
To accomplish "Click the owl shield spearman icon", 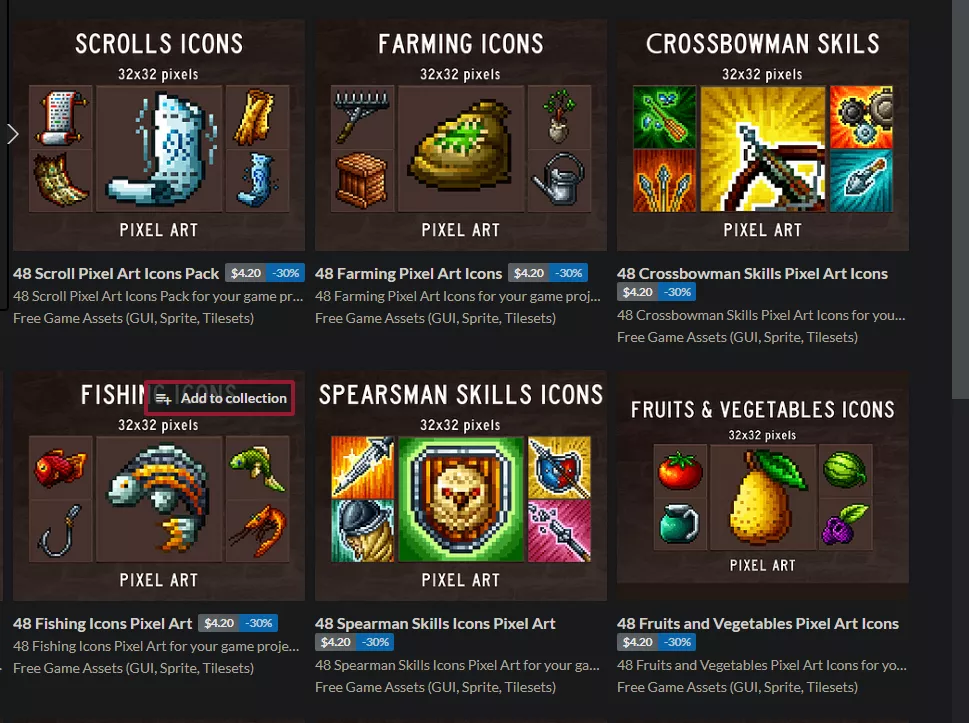I will (x=461, y=499).
